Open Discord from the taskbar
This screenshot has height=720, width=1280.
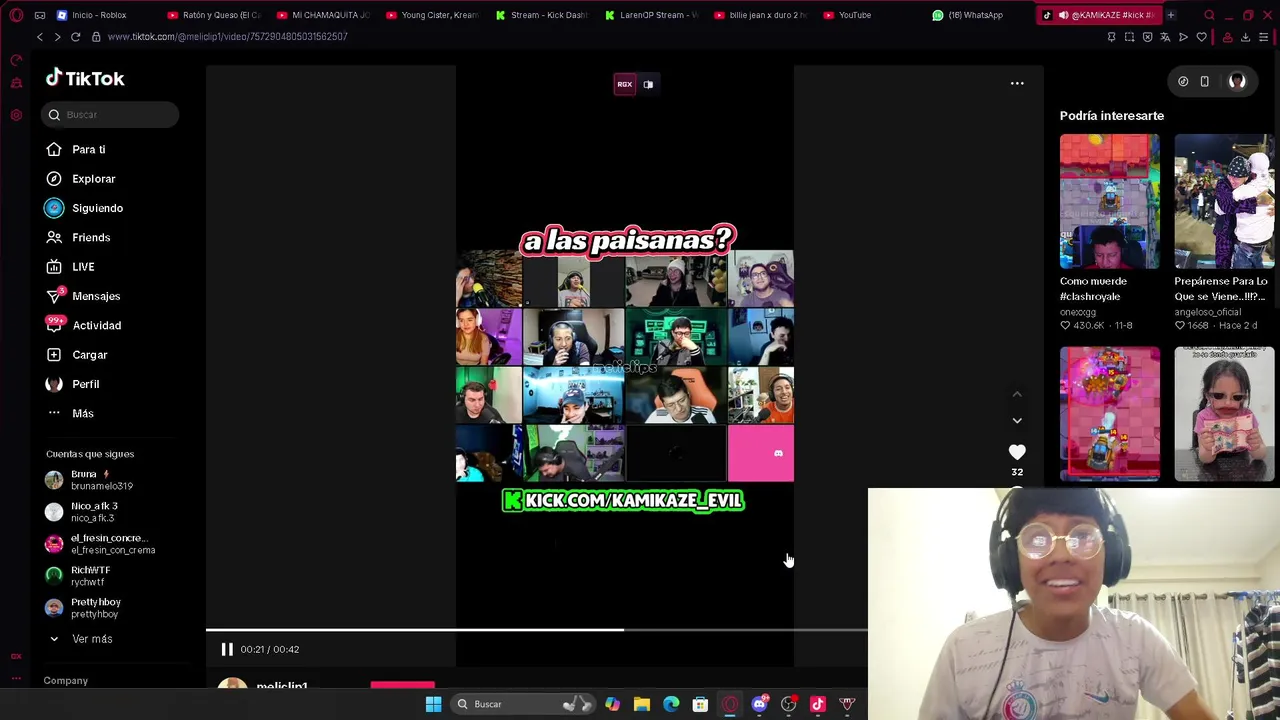point(759,704)
